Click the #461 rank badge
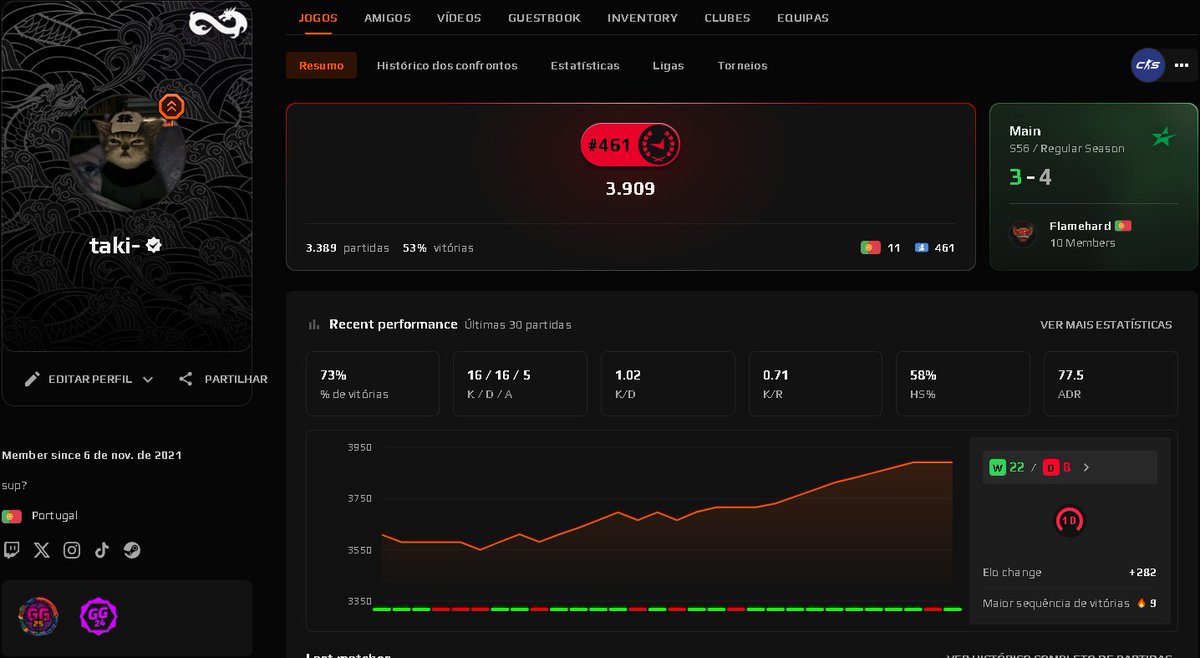 (630, 146)
